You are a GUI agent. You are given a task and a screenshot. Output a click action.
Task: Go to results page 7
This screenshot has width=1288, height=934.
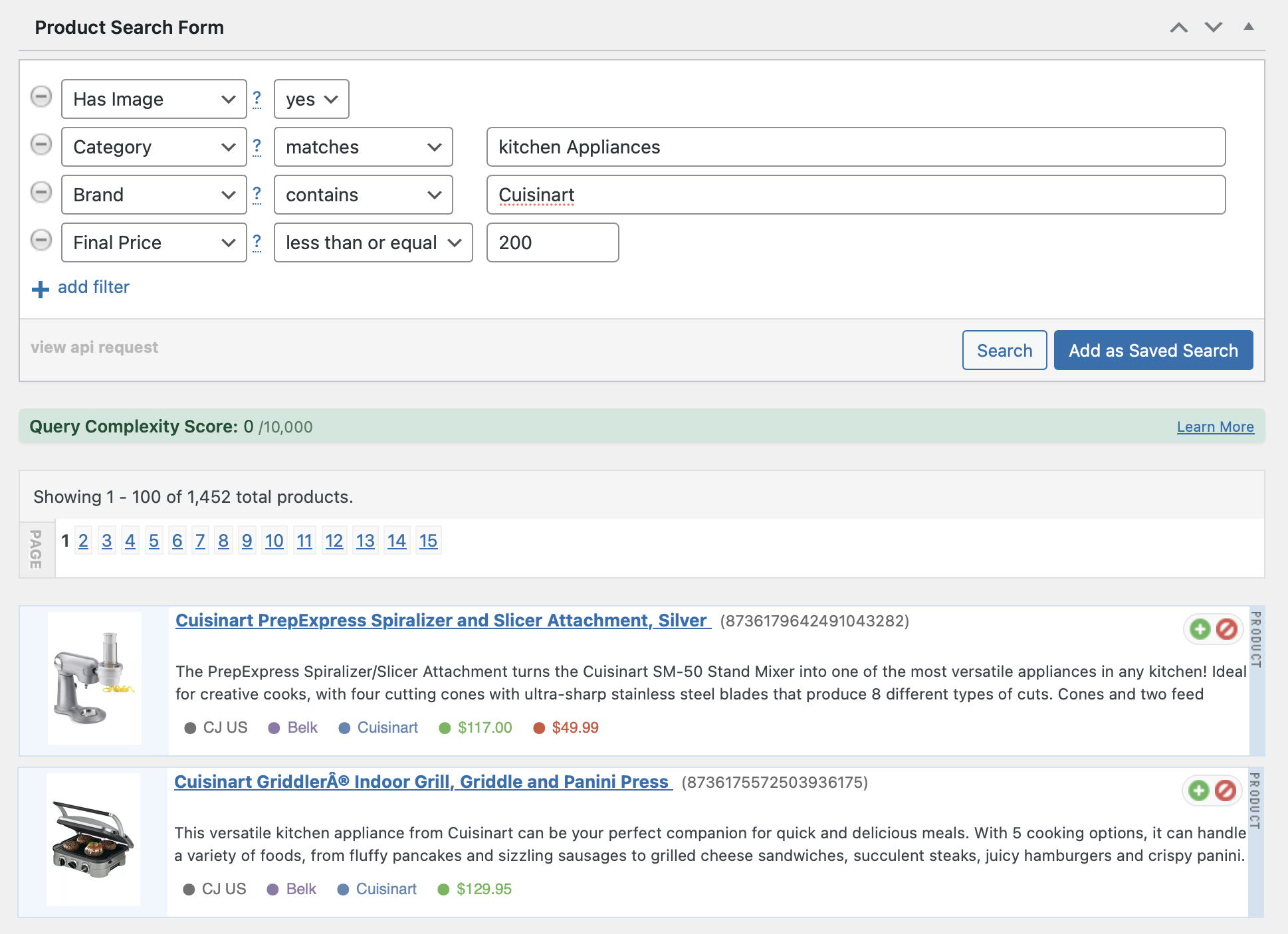pyautogui.click(x=200, y=541)
